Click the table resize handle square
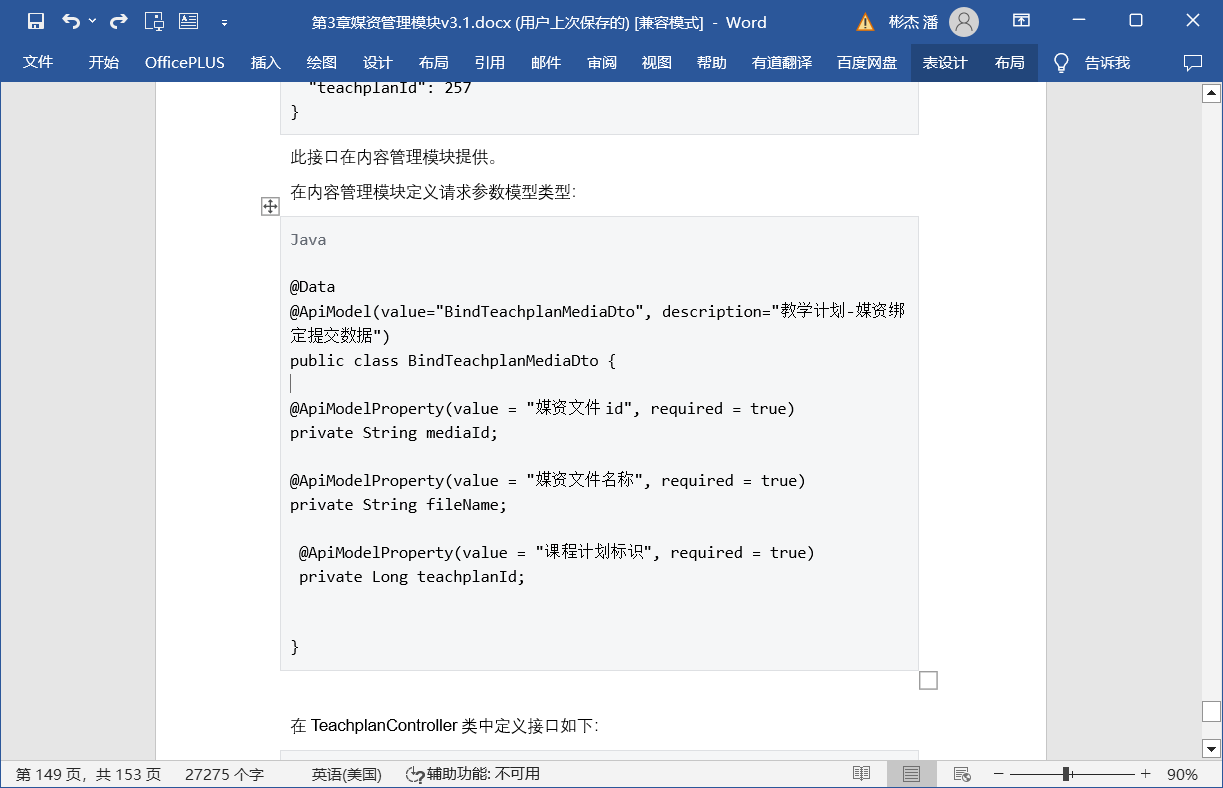The height and width of the screenshot is (788, 1223). point(928,680)
